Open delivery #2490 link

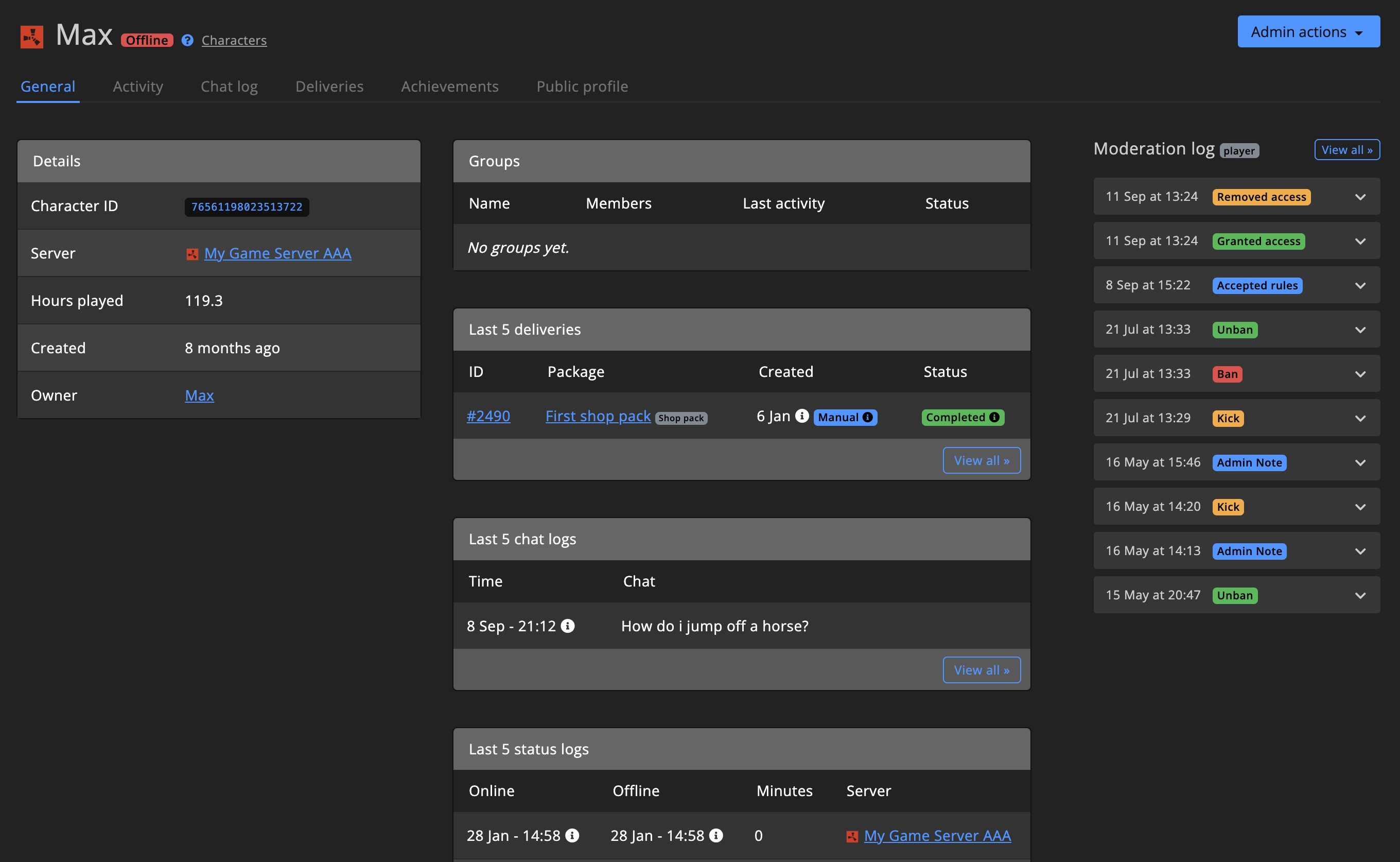488,416
